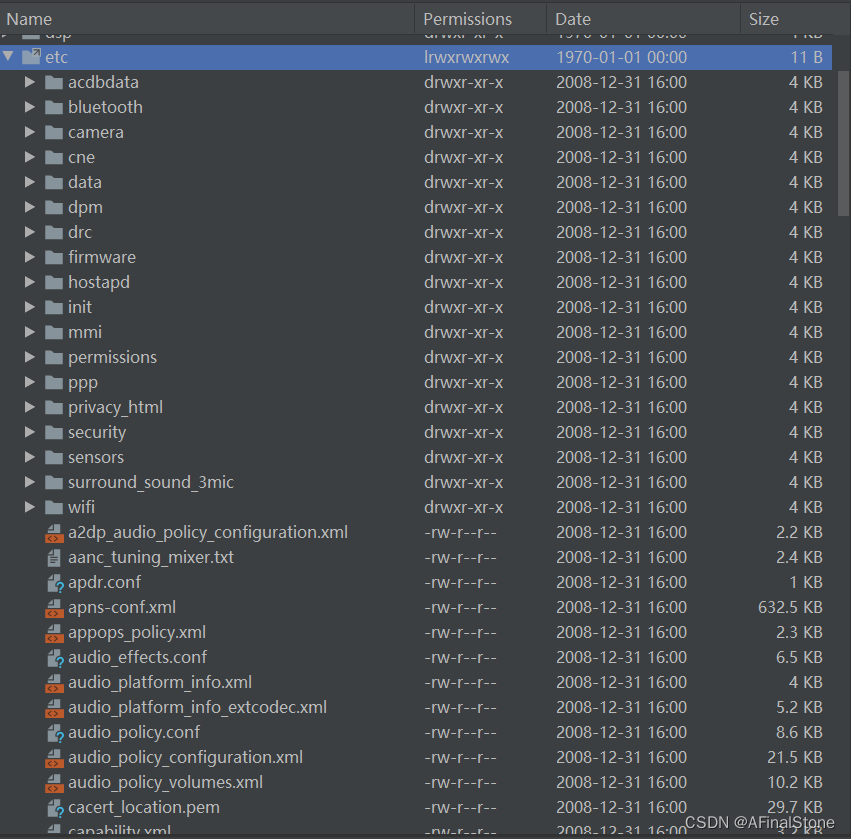Image resolution: width=851 pixels, height=839 pixels.
Task: Click the drc folder icon
Action: (x=54, y=232)
